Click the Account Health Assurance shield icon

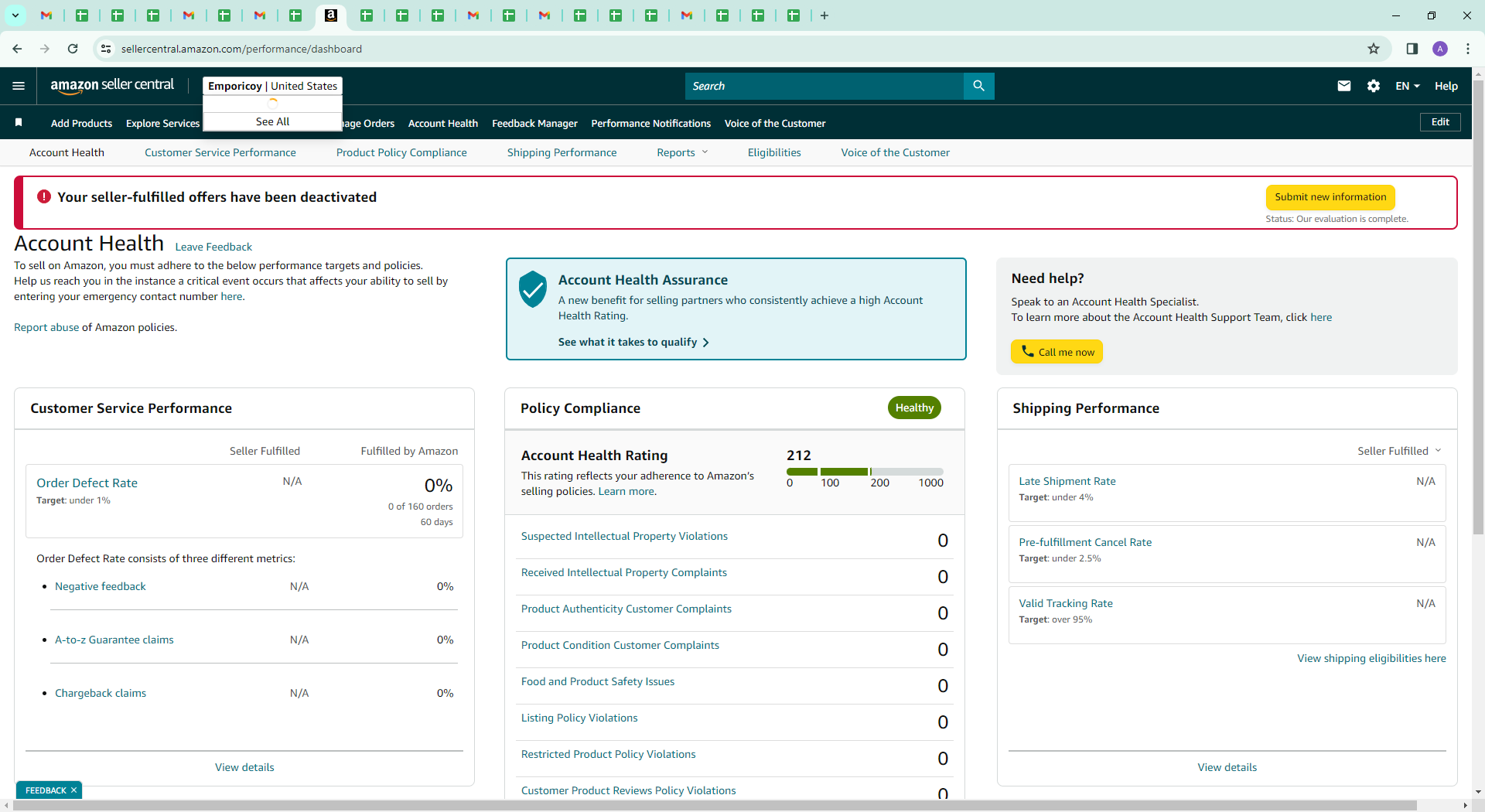pos(533,289)
